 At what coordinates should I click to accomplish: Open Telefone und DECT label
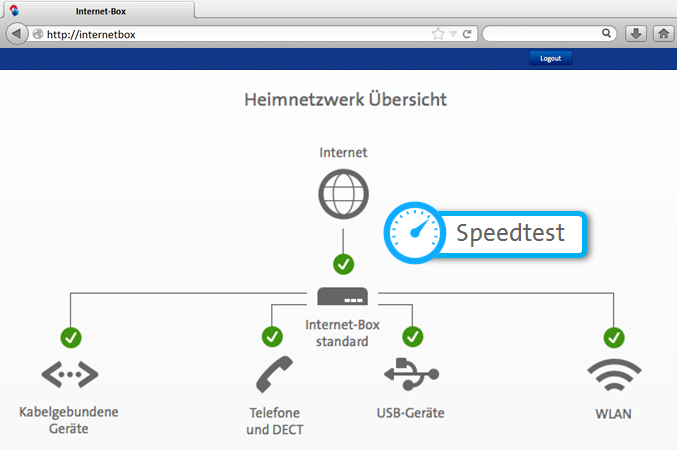coord(275,421)
